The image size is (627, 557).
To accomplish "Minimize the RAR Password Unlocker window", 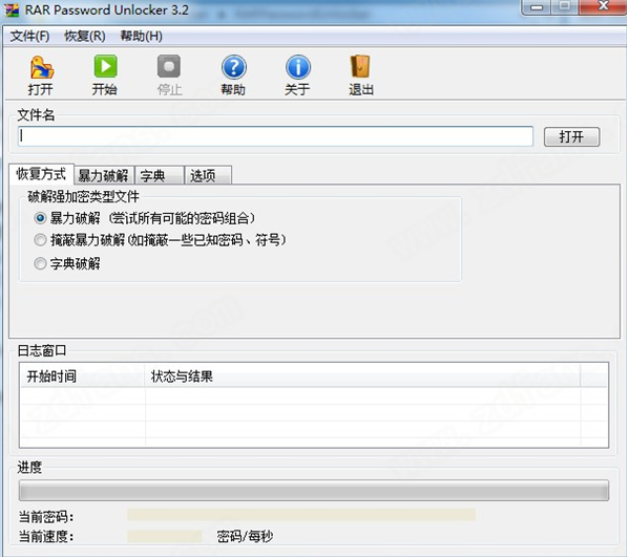I will 537,7.
